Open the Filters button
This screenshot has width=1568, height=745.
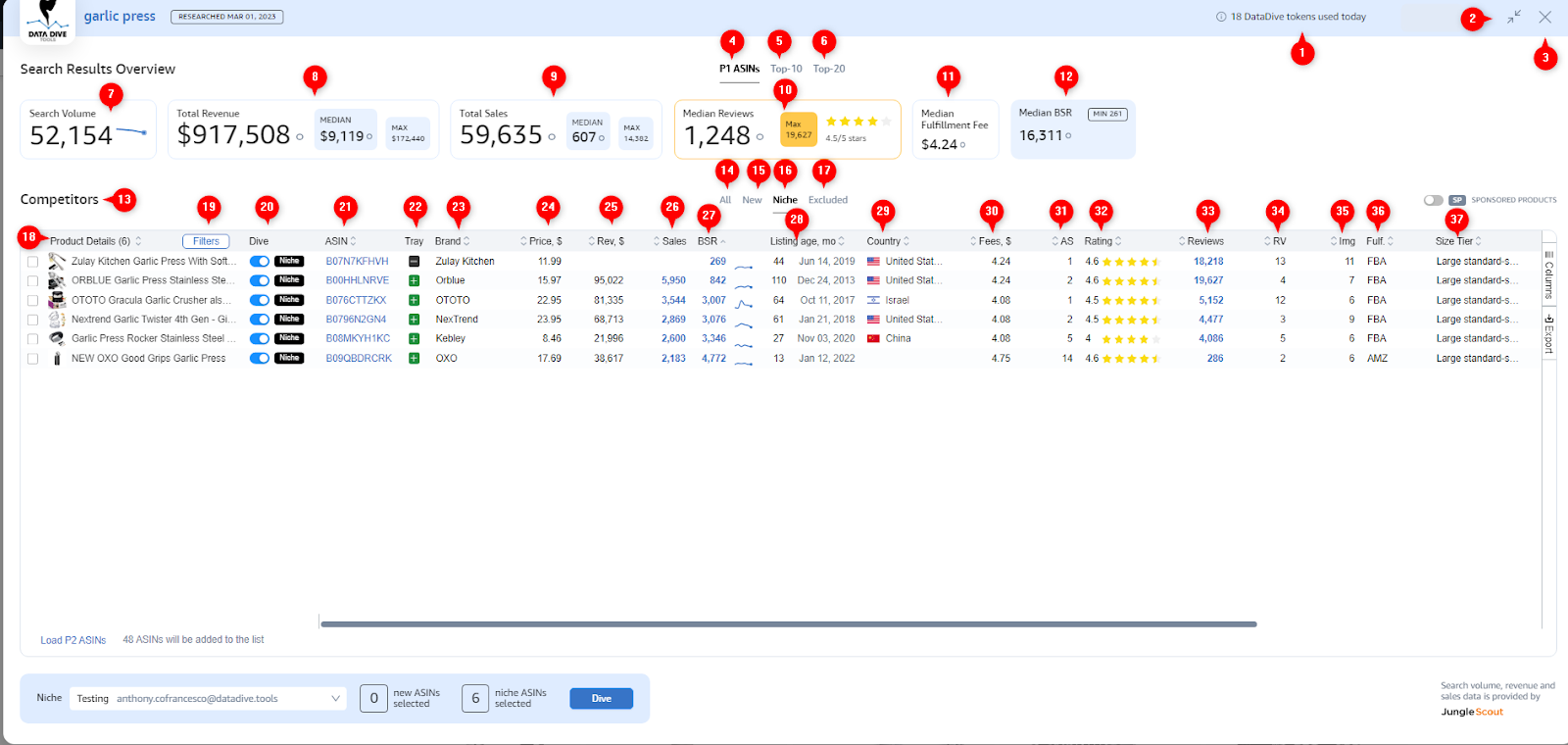(206, 241)
